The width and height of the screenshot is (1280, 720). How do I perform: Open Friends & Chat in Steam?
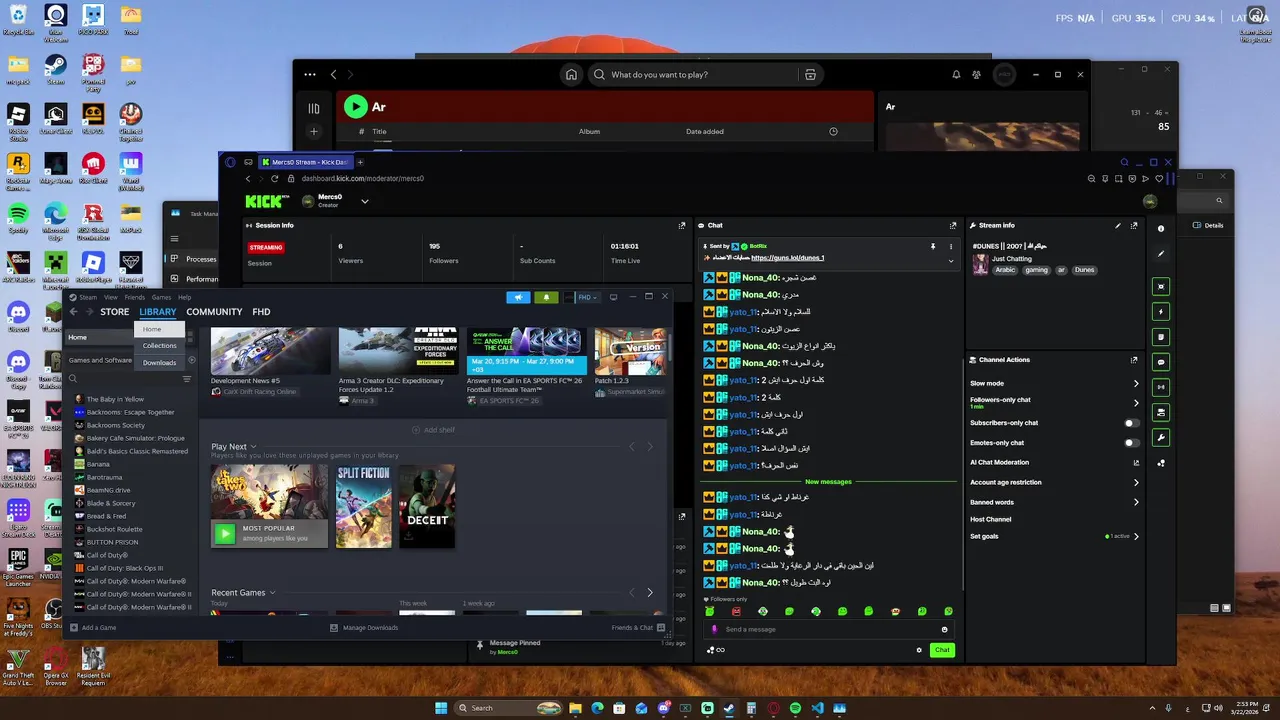[x=638, y=628]
